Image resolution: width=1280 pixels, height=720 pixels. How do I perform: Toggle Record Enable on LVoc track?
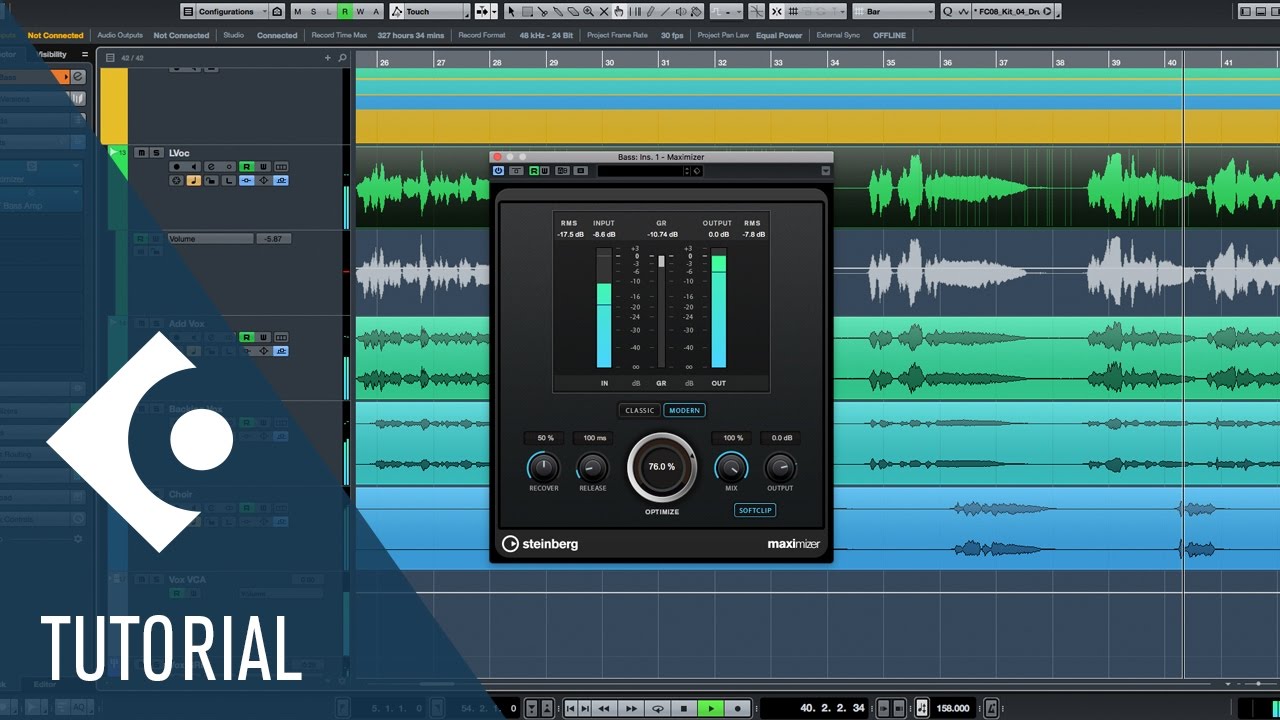[177, 167]
